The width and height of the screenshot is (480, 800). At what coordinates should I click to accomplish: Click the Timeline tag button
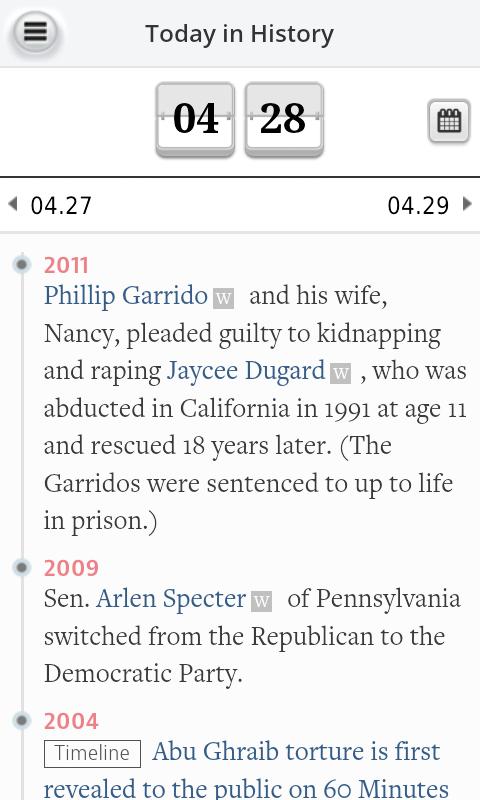[92, 754]
